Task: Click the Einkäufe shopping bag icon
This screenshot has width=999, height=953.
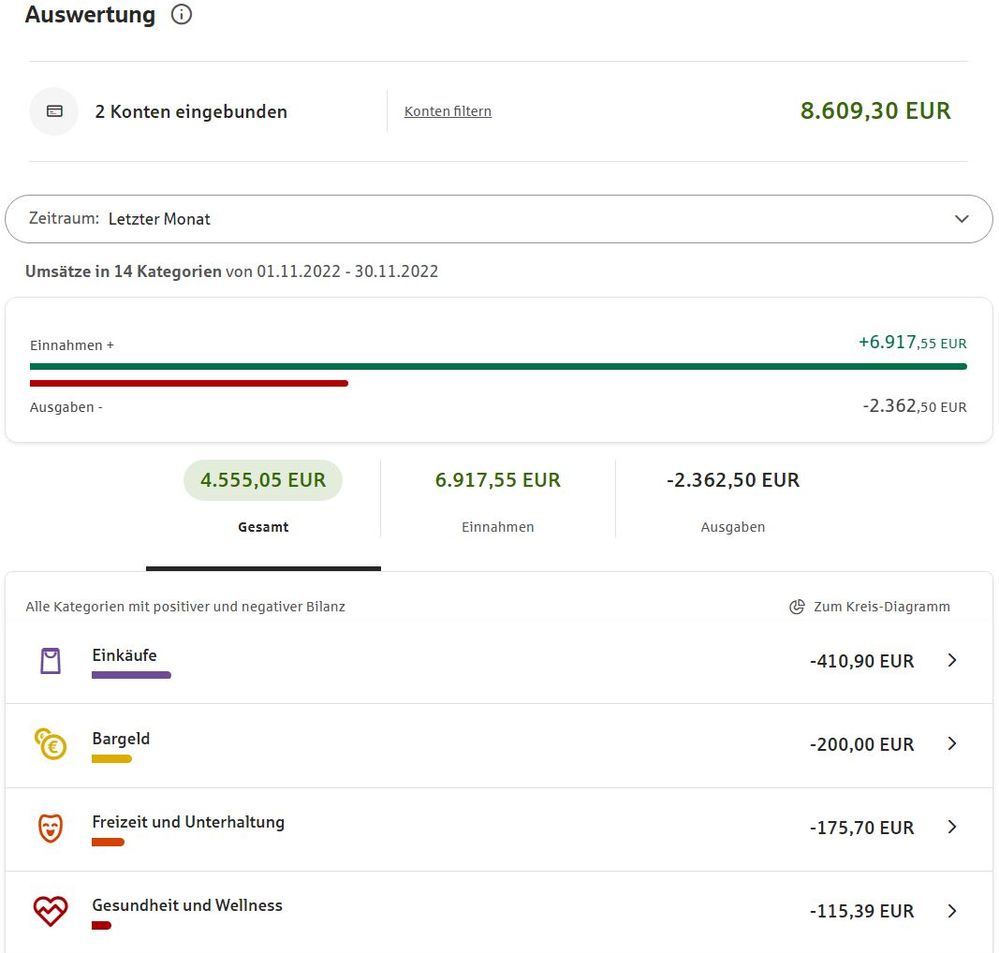Action: click(x=50, y=661)
